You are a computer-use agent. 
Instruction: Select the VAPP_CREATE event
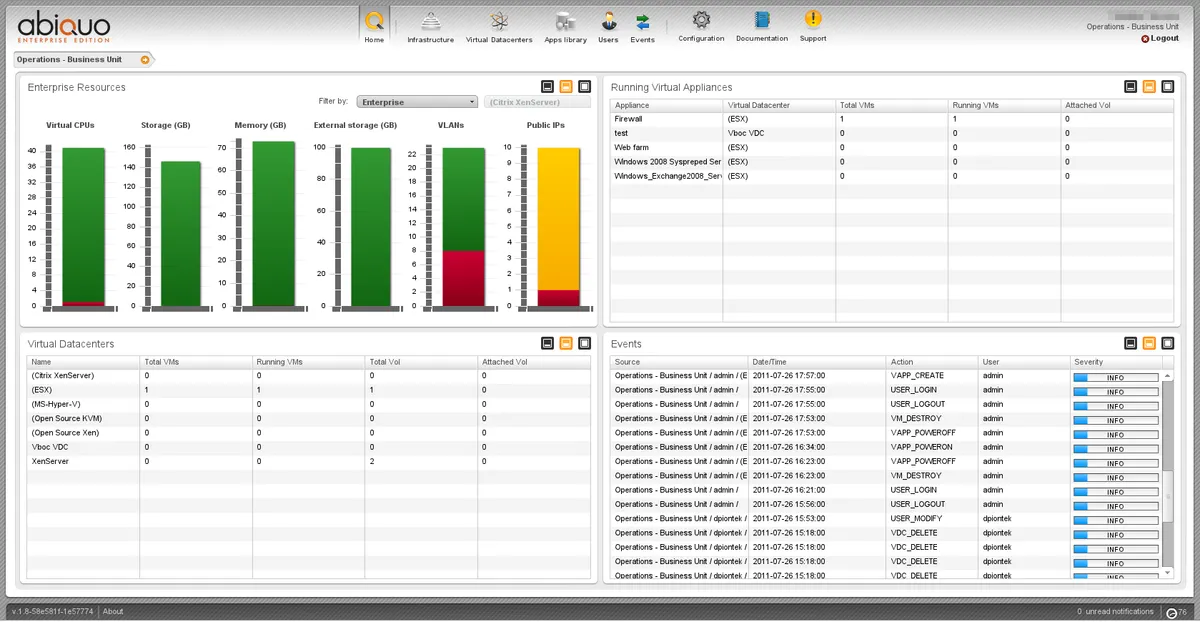pos(886,376)
